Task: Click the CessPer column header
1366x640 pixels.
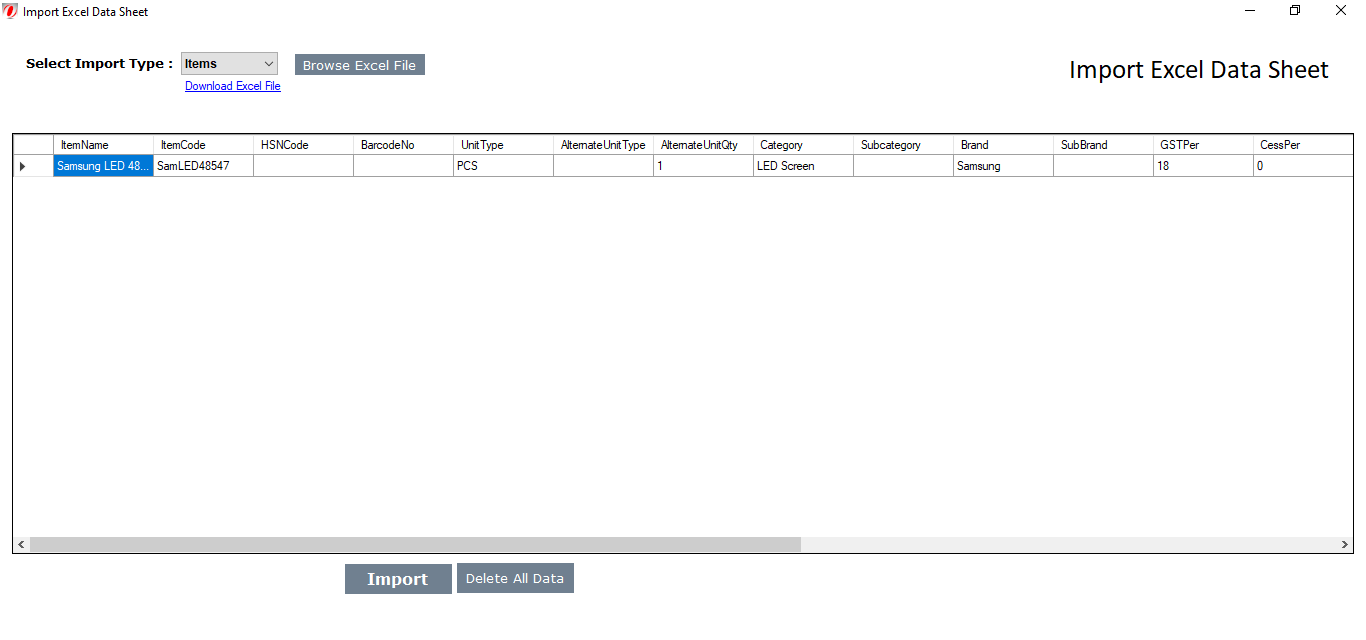Action: [x=1303, y=145]
